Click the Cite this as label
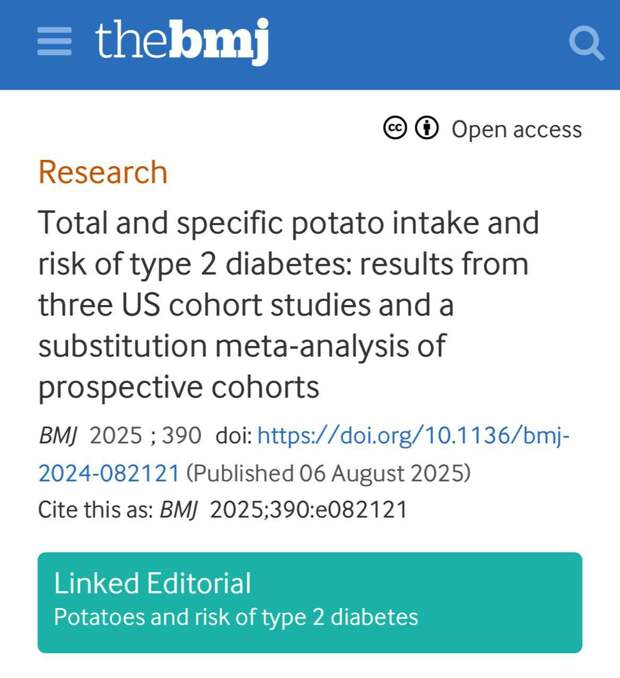Viewport: 620px width, 678px height. 96,509
